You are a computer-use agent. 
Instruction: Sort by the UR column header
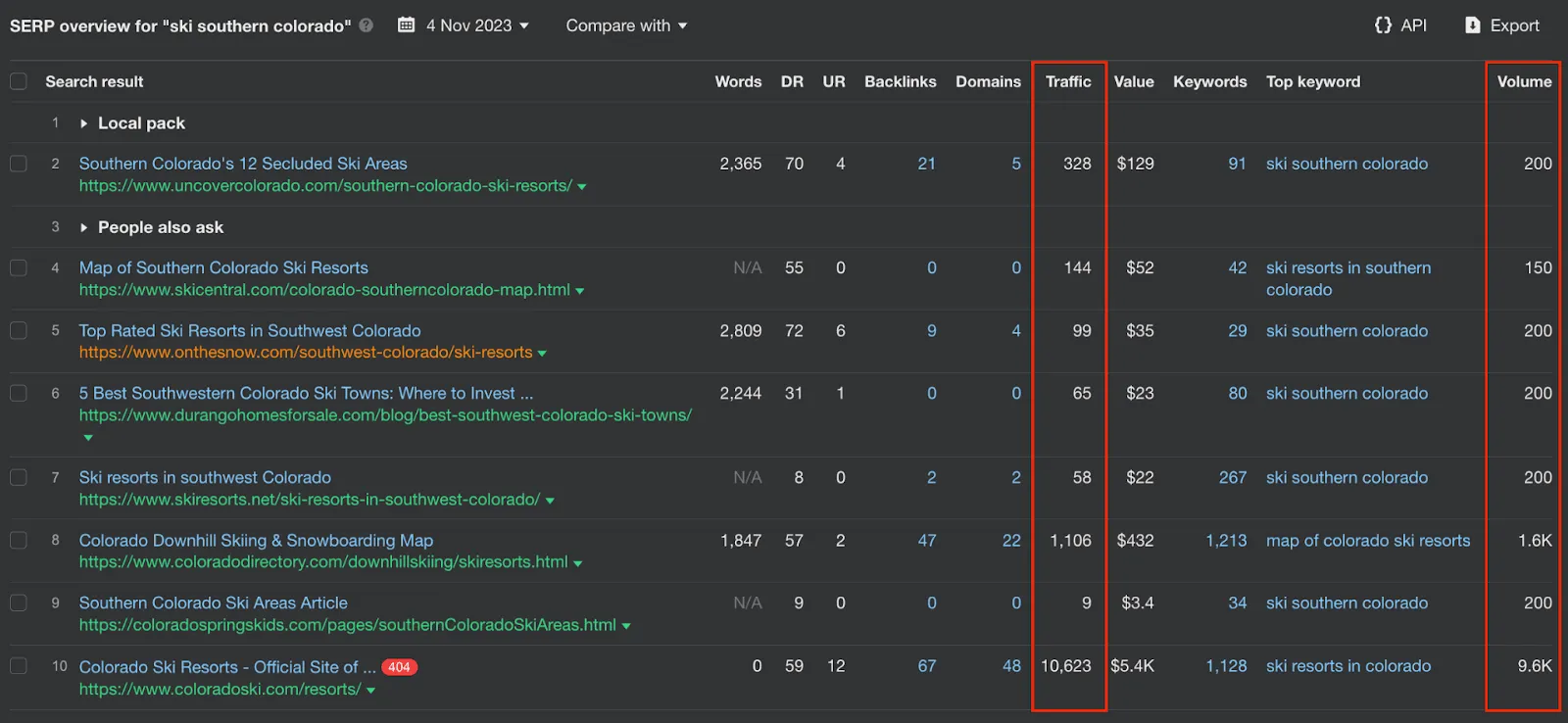coord(834,81)
